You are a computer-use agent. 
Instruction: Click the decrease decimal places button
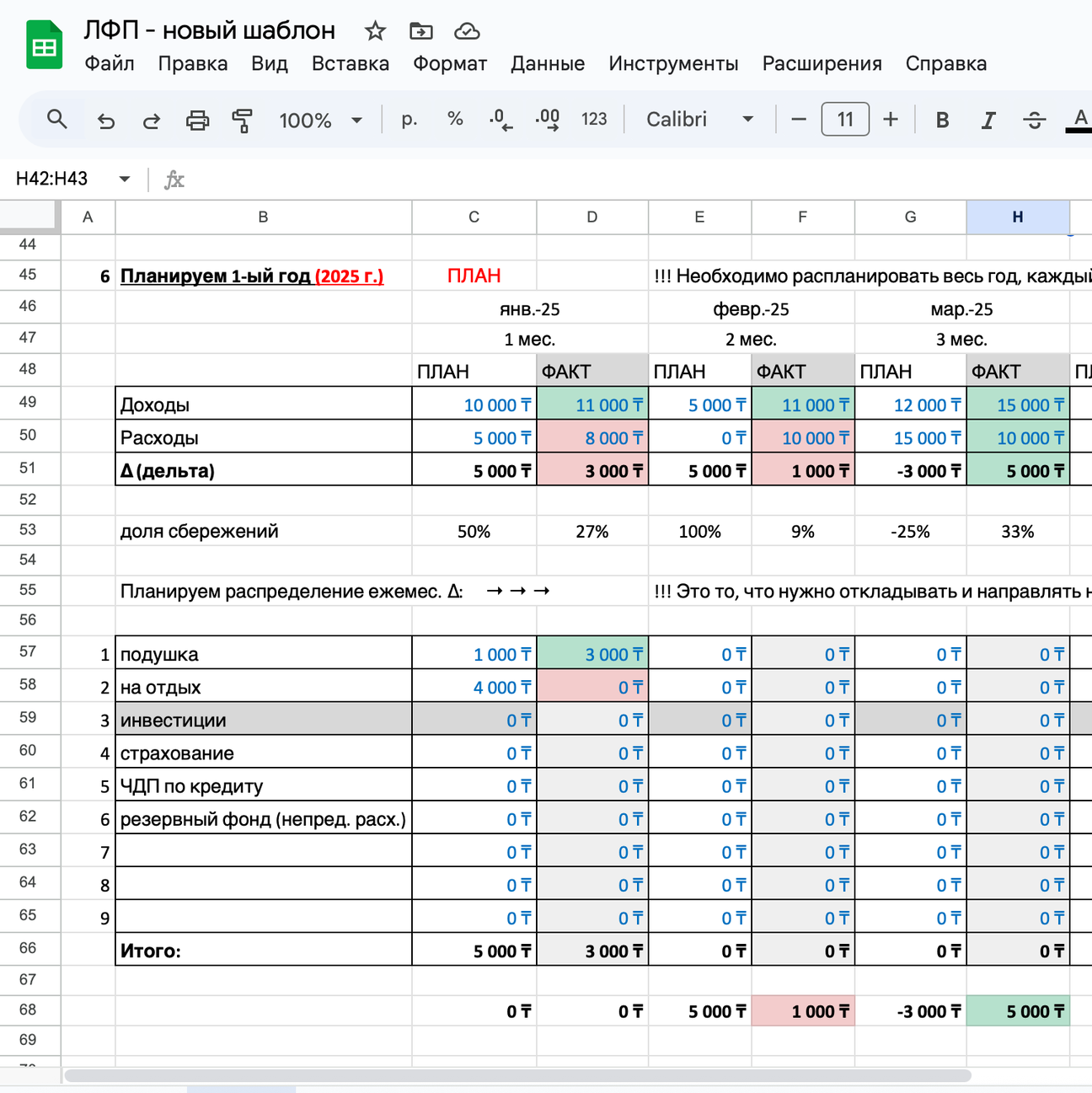point(500,120)
